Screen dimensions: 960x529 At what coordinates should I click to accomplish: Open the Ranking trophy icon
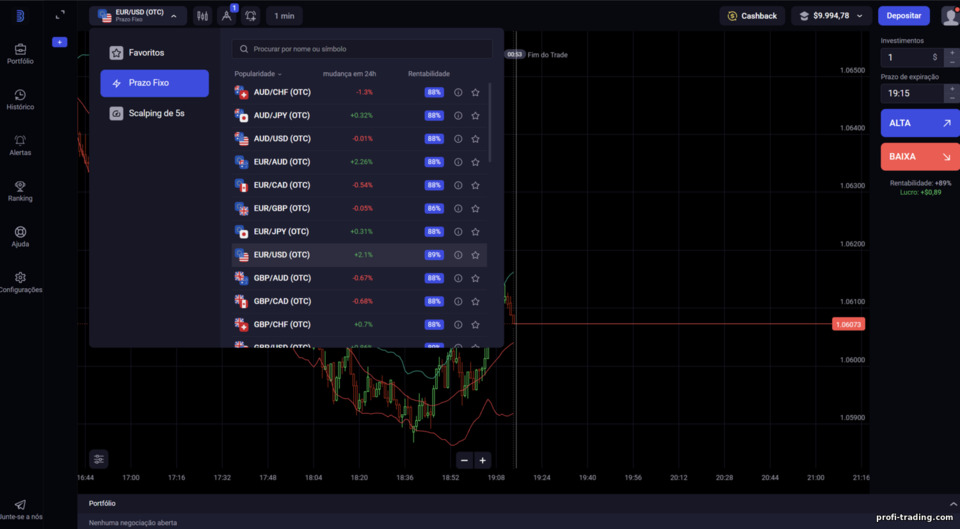[20, 187]
